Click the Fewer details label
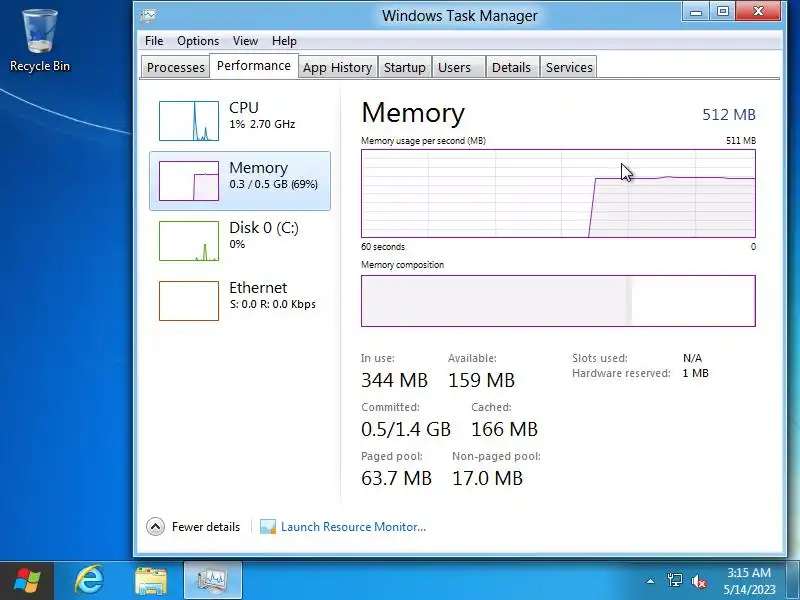Image resolution: width=800 pixels, height=600 pixels. pos(206,527)
